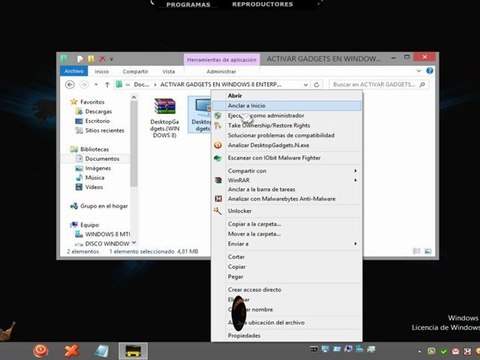This screenshot has width=480, height=360.
Task: Choose Unlocker from the context menu
Action: point(287,211)
